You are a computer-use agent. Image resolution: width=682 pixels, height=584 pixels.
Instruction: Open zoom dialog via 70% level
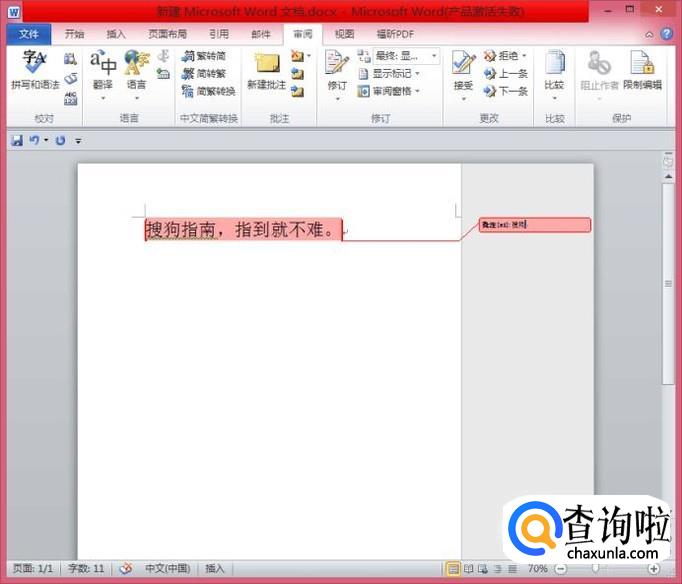tap(538, 568)
